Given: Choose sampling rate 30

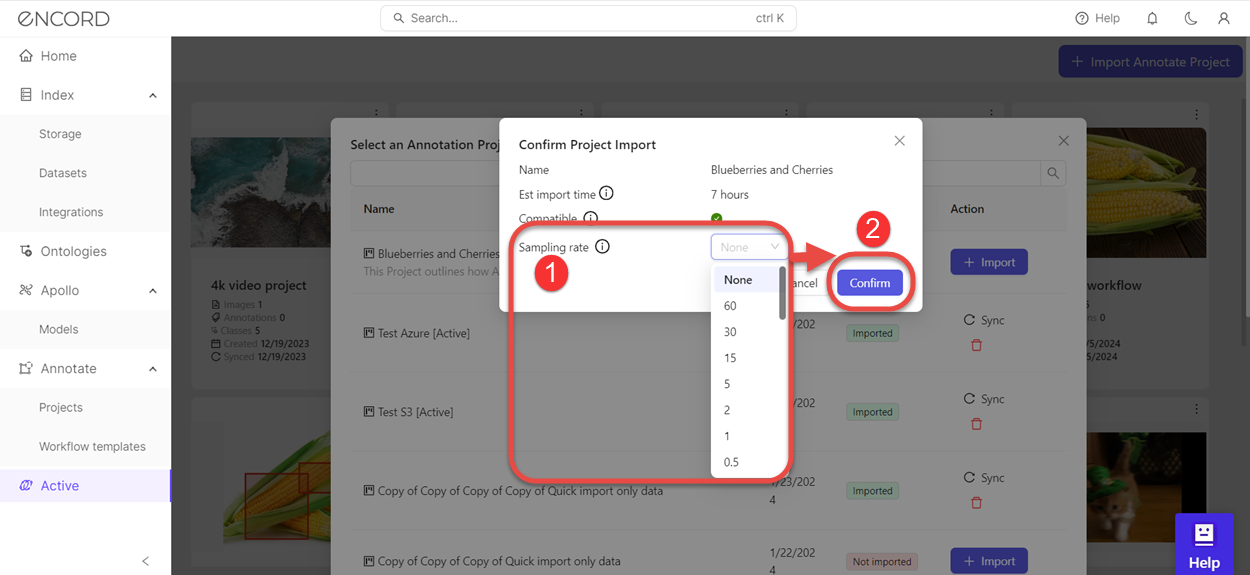Looking at the screenshot, I should click(x=745, y=332).
